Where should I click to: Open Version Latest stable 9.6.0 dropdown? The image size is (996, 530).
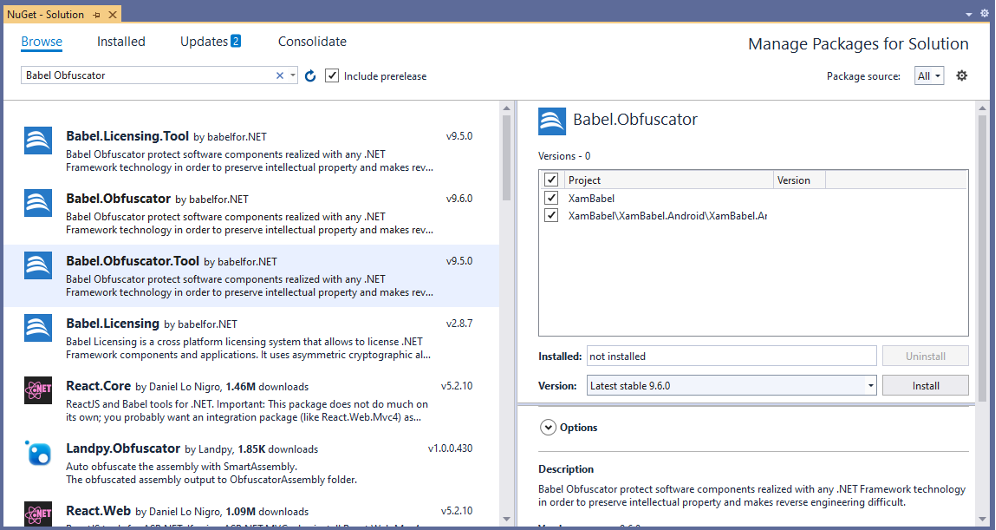(732, 386)
